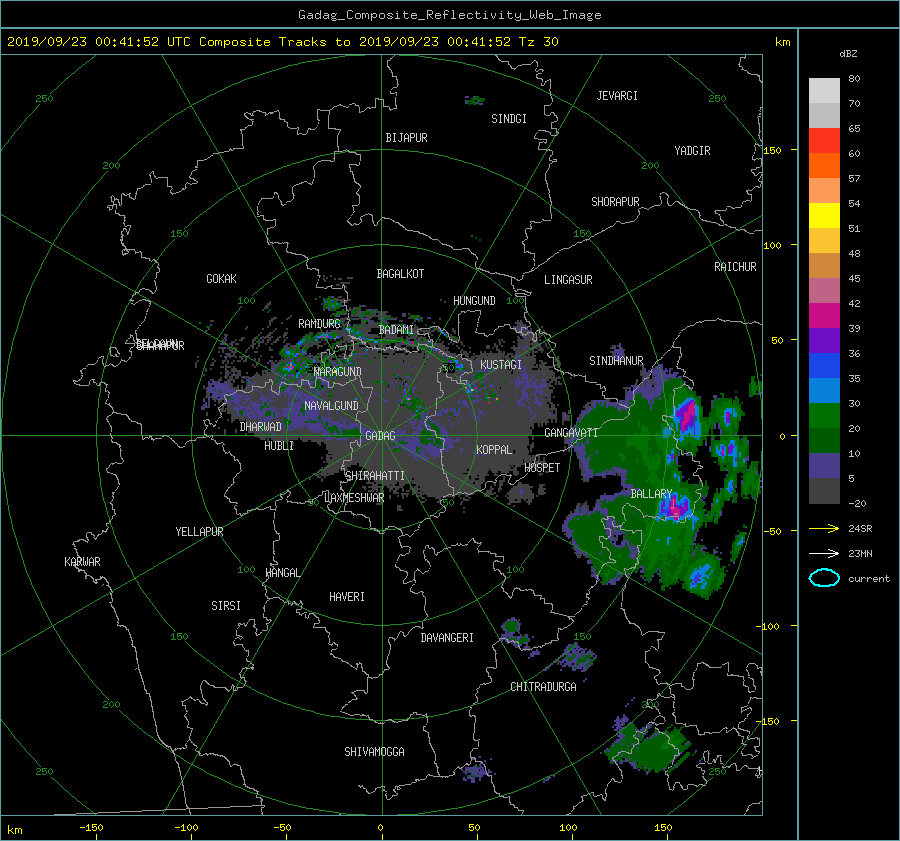The image size is (900, 841).
Task: Select the yellow 51 dBZ color swatch
Action: pyautogui.click(x=824, y=215)
